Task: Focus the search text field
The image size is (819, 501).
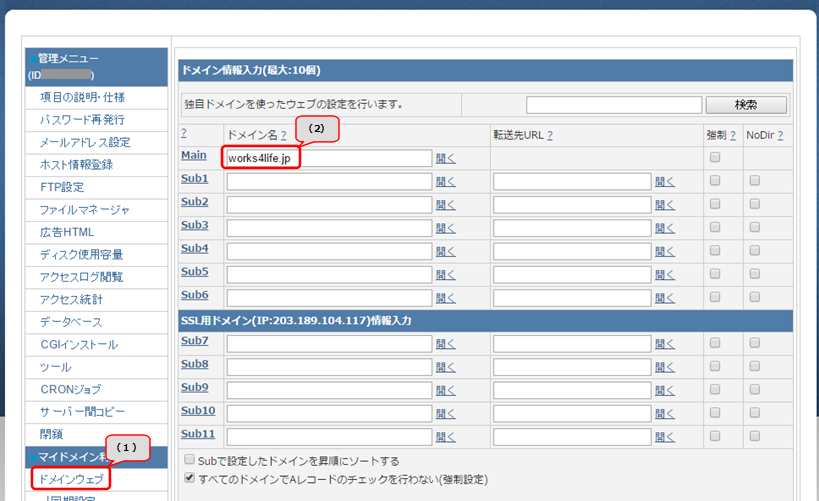Action: 614,105
